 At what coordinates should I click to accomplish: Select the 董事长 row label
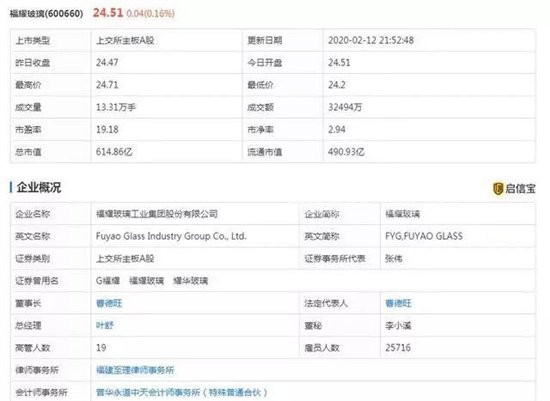coord(28,303)
